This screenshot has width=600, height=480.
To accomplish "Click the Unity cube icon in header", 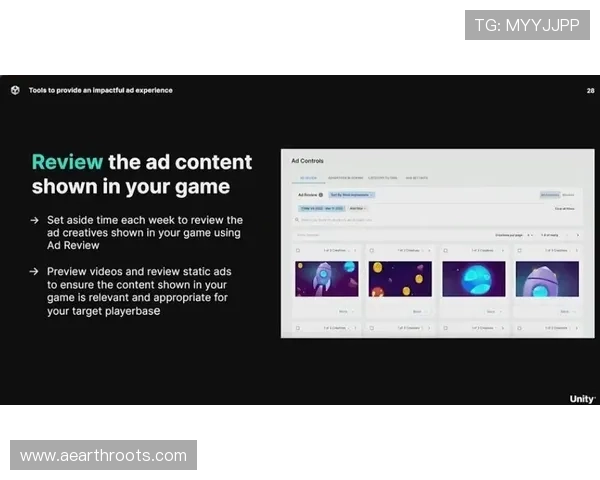I will tap(15, 90).
